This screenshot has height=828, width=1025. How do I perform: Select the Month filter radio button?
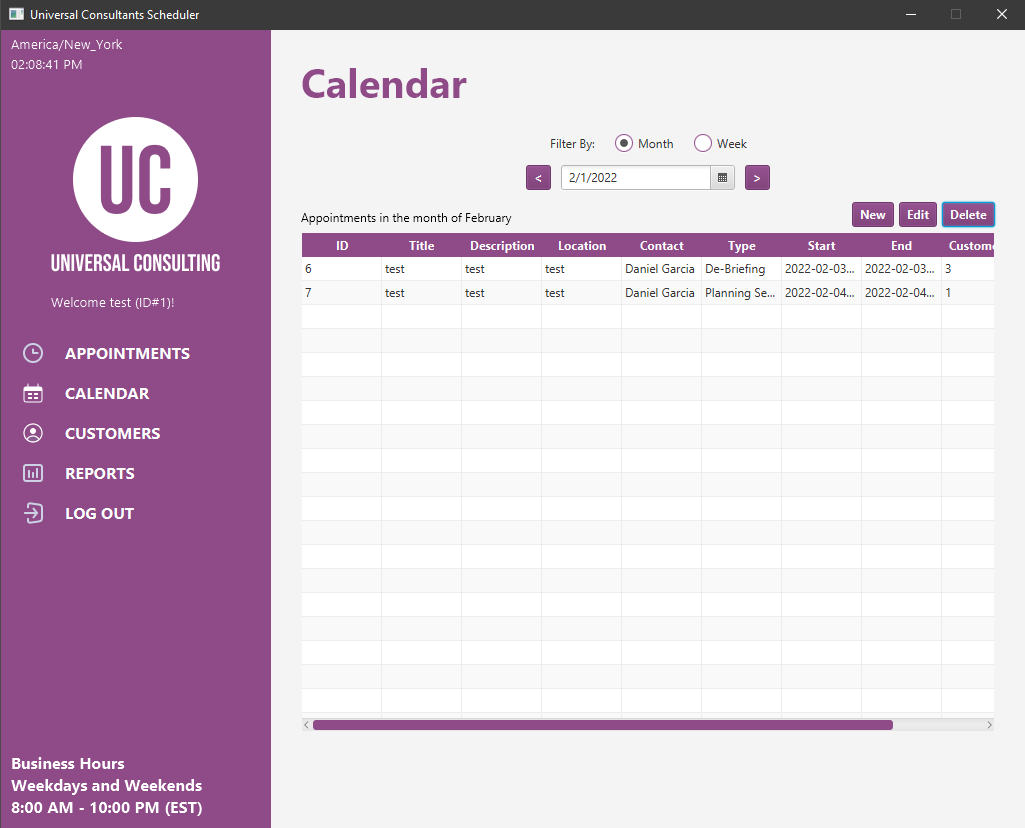pyautogui.click(x=624, y=143)
